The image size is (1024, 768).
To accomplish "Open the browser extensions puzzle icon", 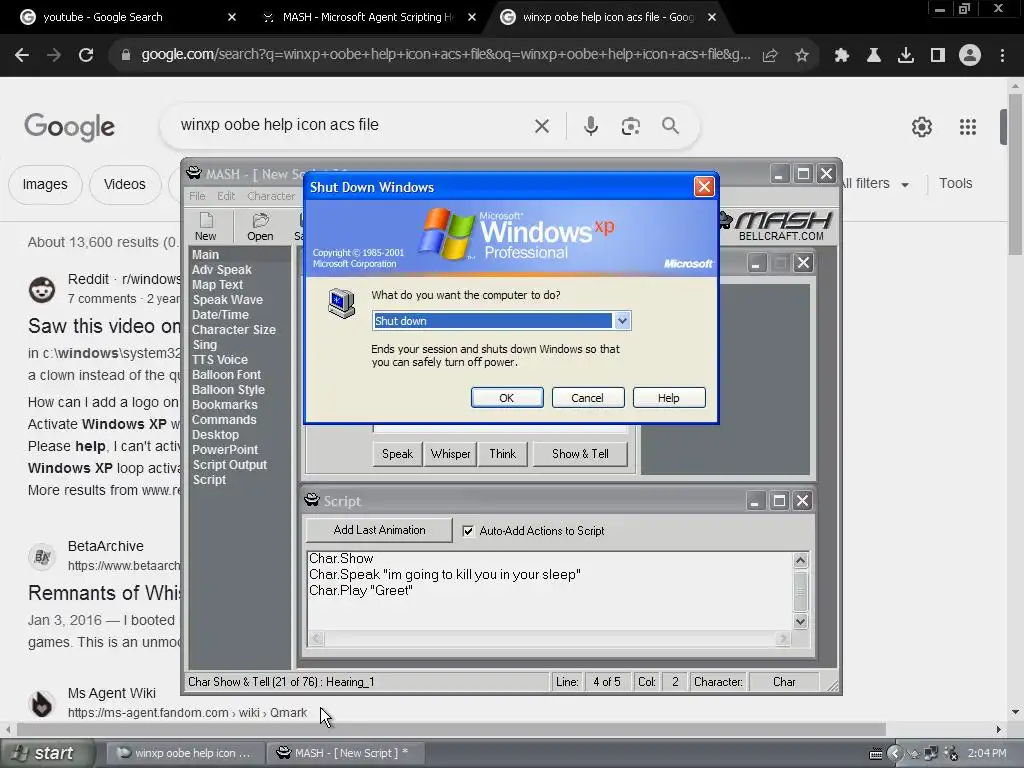I will tap(841, 56).
